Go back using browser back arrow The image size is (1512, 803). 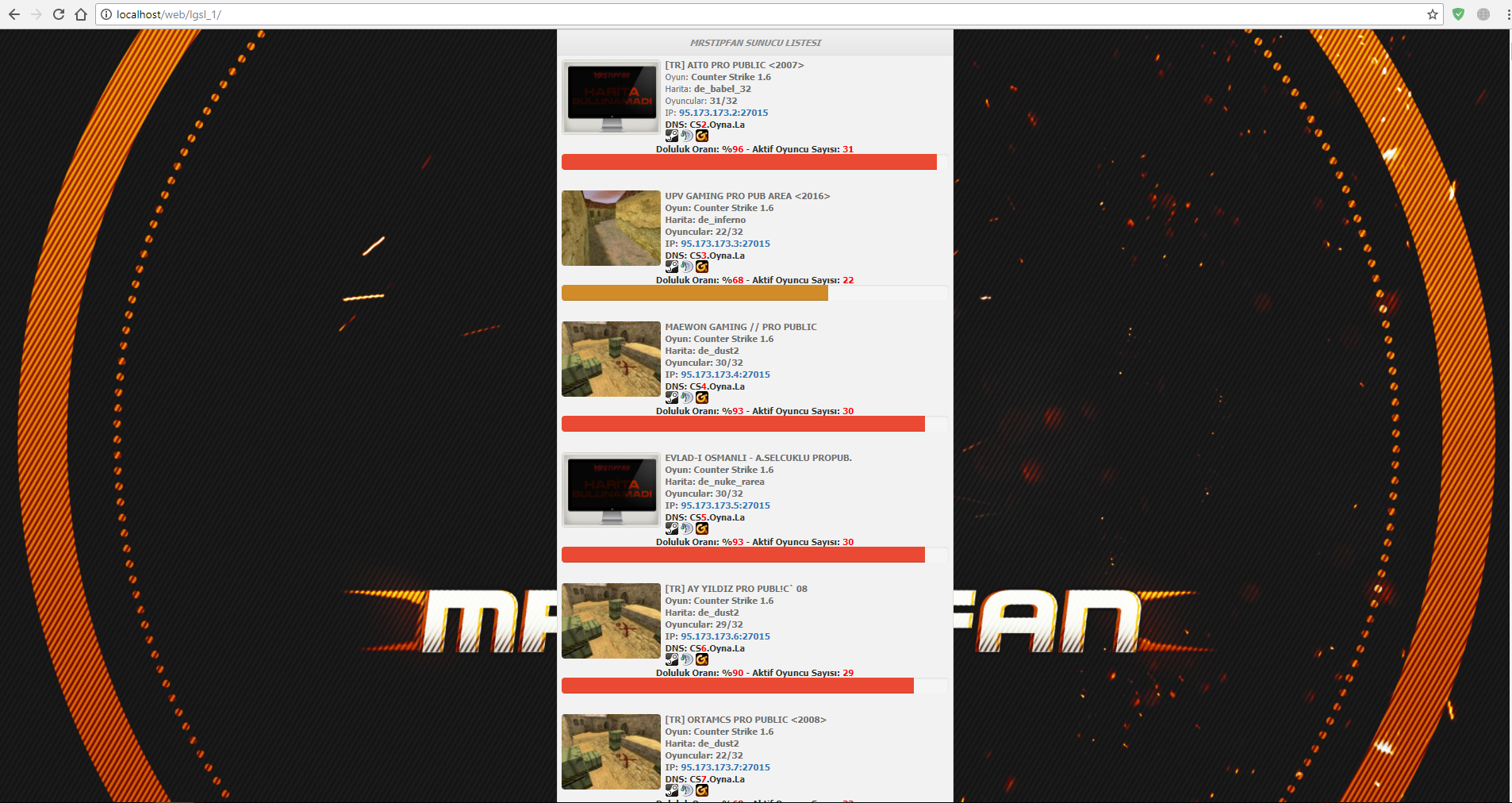pyautogui.click(x=14, y=14)
